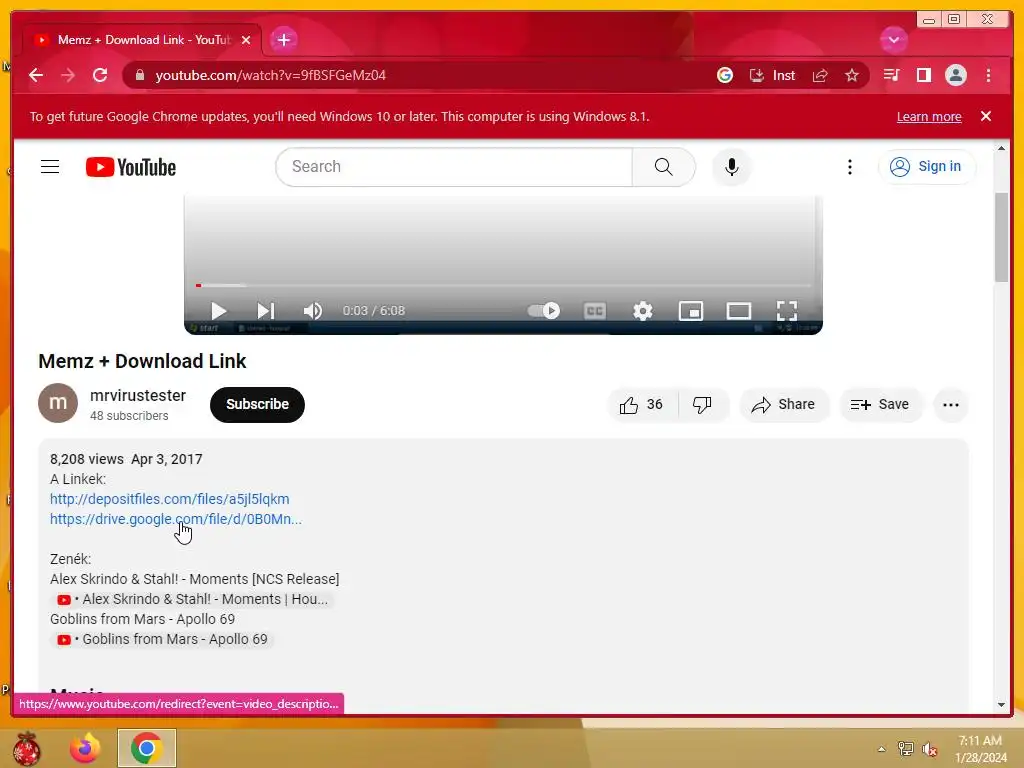Click the scrollbar up arrow

pyautogui.click(x=1001, y=148)
